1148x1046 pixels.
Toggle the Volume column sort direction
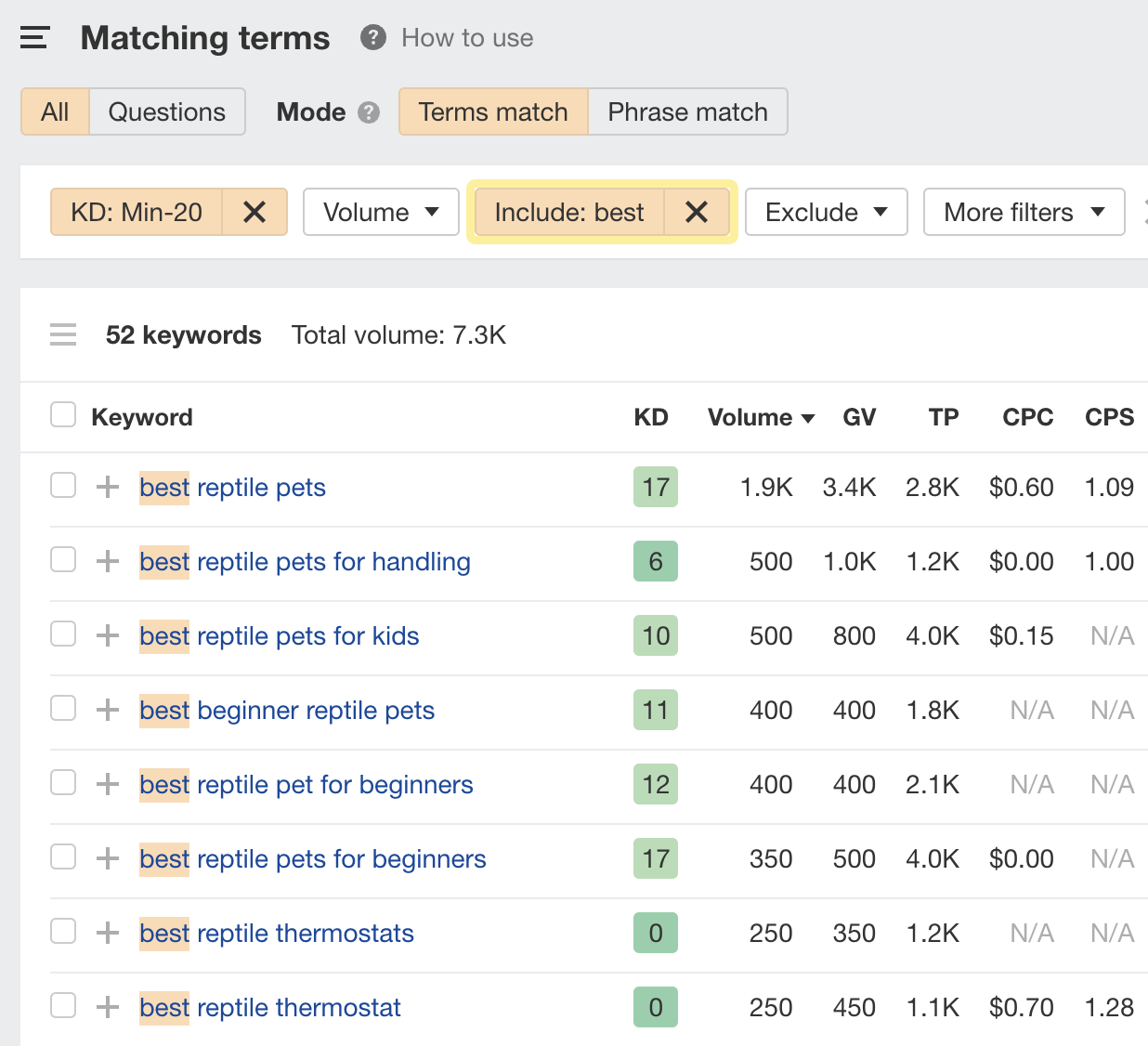tap(761, 417)
